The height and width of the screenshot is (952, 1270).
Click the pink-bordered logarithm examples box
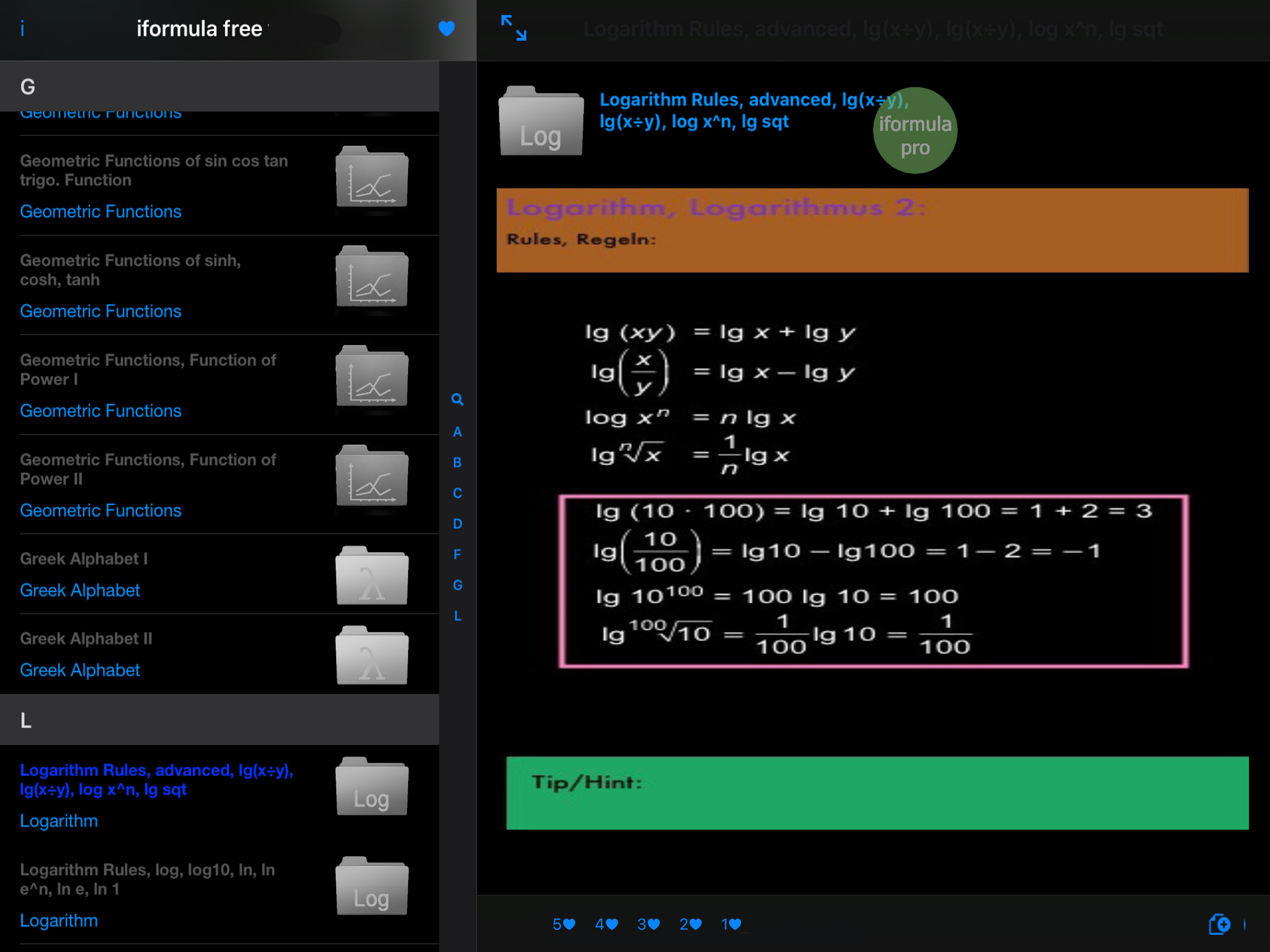click(873, 581)
